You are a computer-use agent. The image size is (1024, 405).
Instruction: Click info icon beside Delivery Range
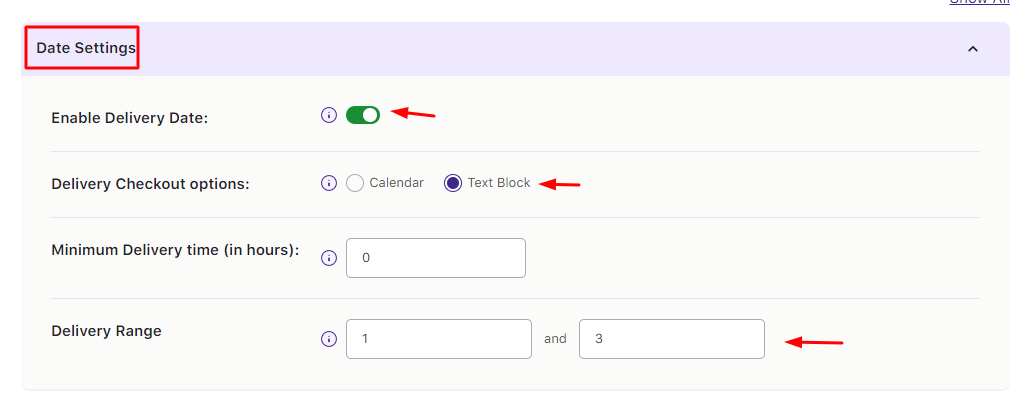(328, 339)
